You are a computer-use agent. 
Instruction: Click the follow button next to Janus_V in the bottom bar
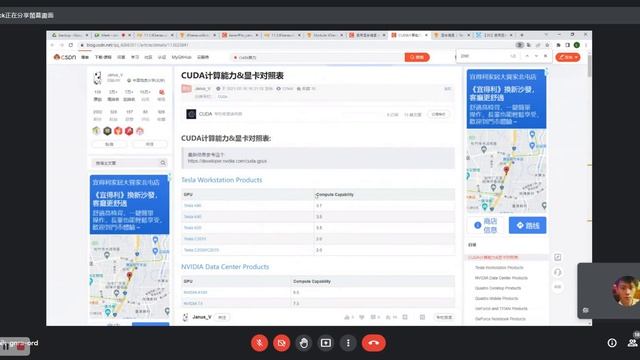point(222,317)
